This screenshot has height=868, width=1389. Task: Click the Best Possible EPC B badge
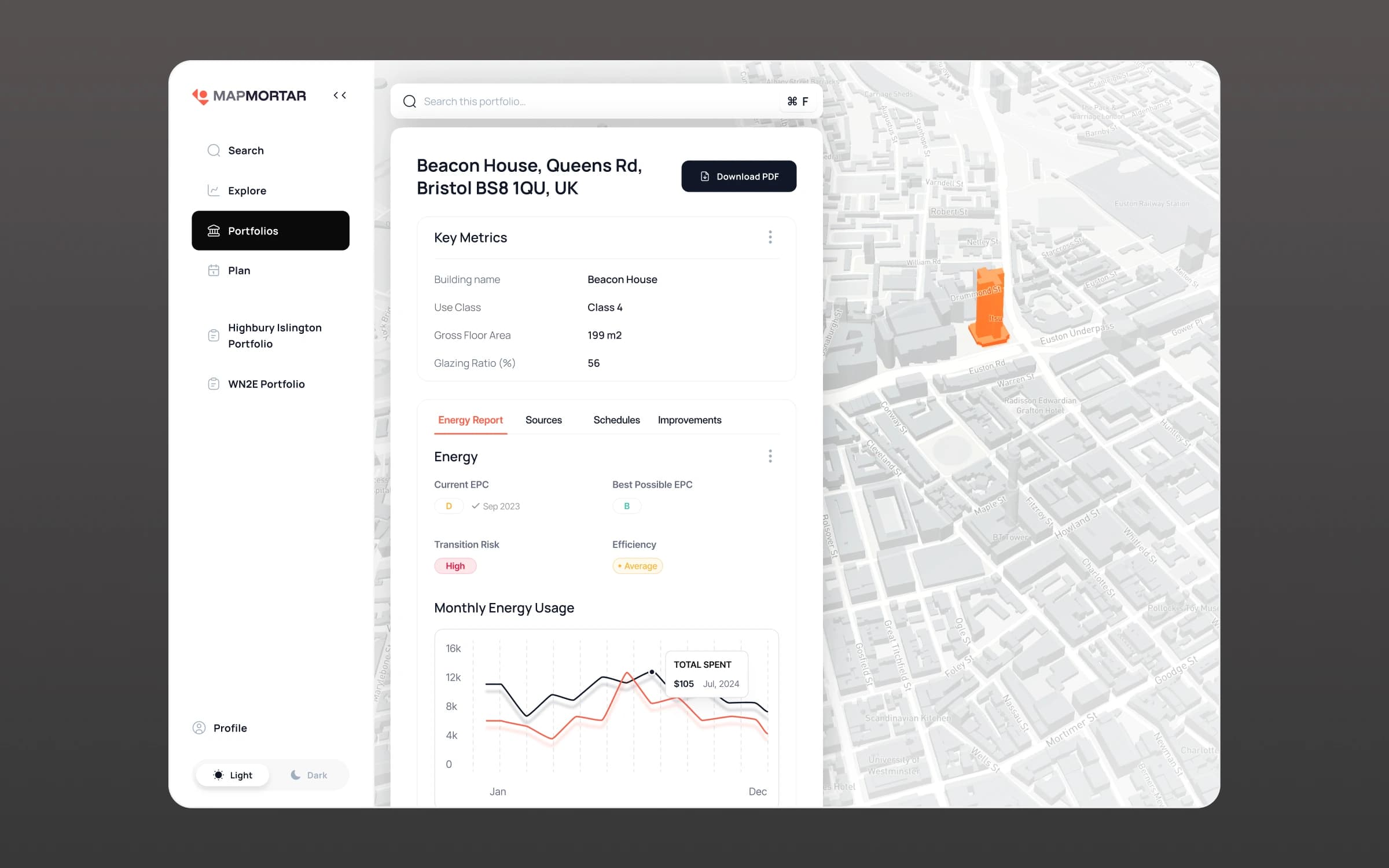626,506
